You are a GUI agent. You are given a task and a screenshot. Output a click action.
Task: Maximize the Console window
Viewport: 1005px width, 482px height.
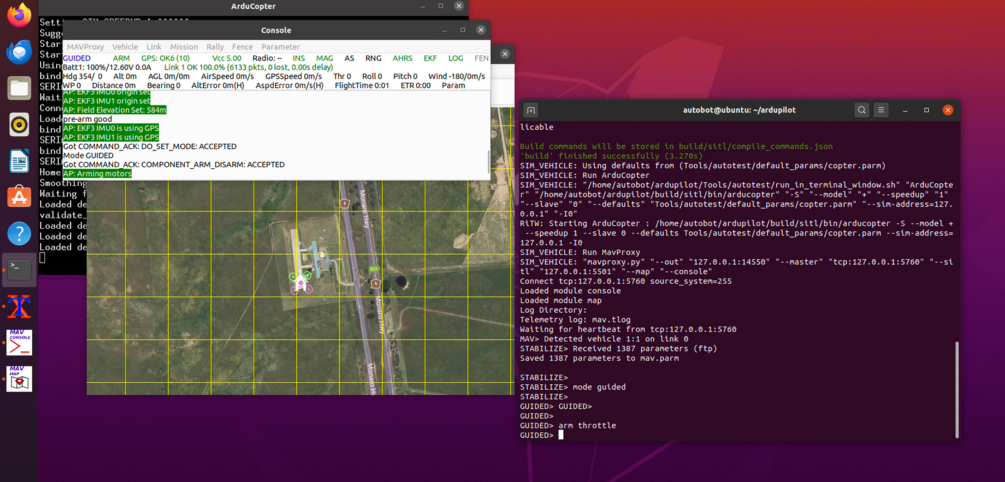click(x=463, y=30)
